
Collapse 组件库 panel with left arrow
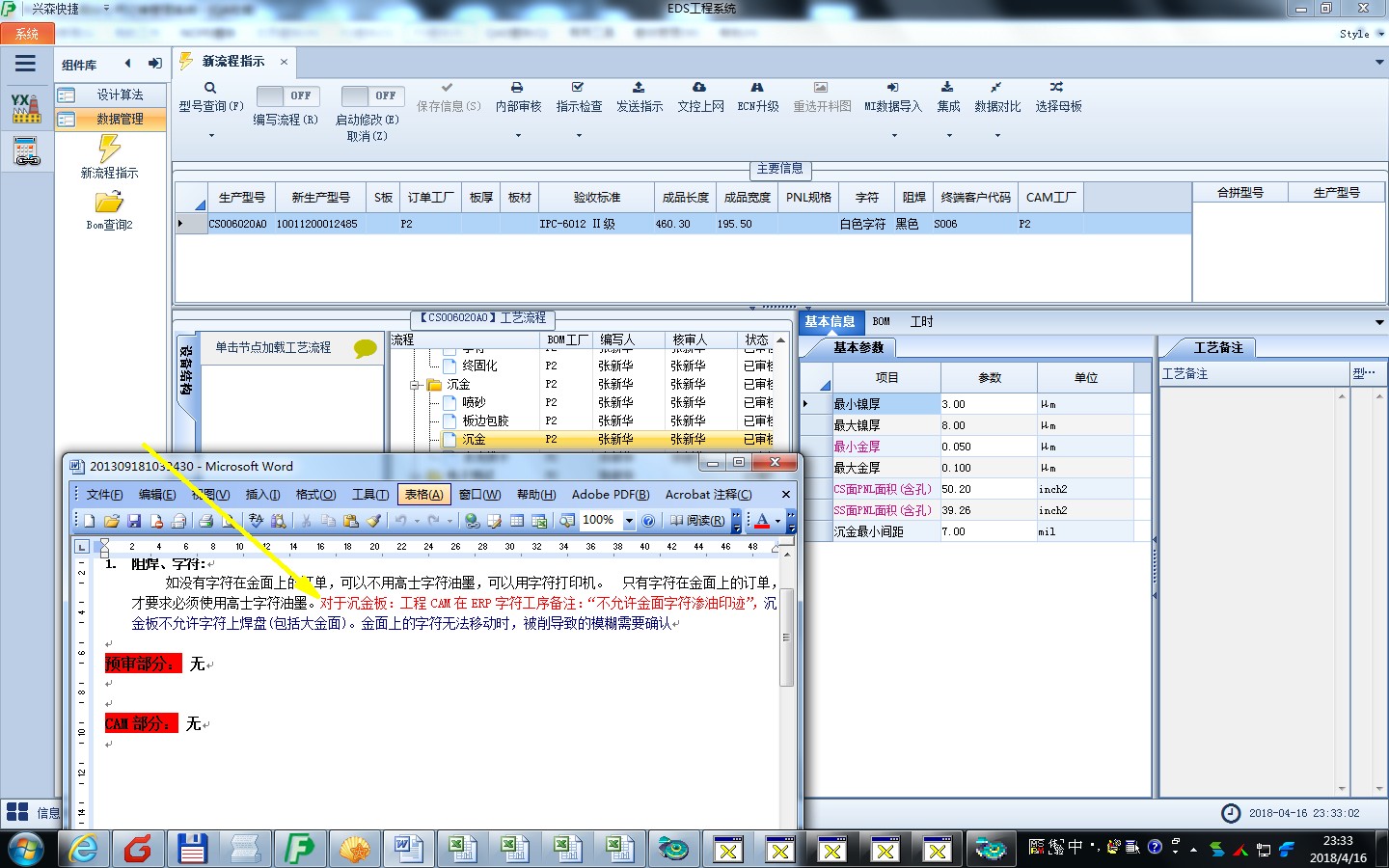pyautogui.click(x=127, y=64)
